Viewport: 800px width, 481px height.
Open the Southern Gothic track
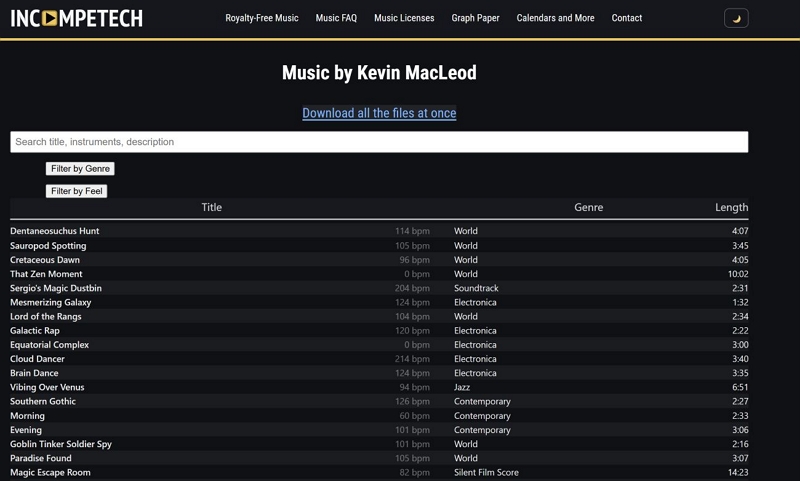pos(43,401)
